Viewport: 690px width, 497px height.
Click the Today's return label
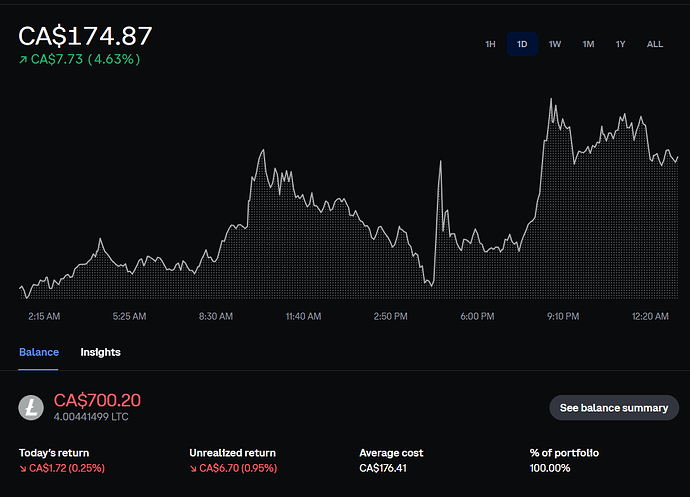(x=54, y=453)
